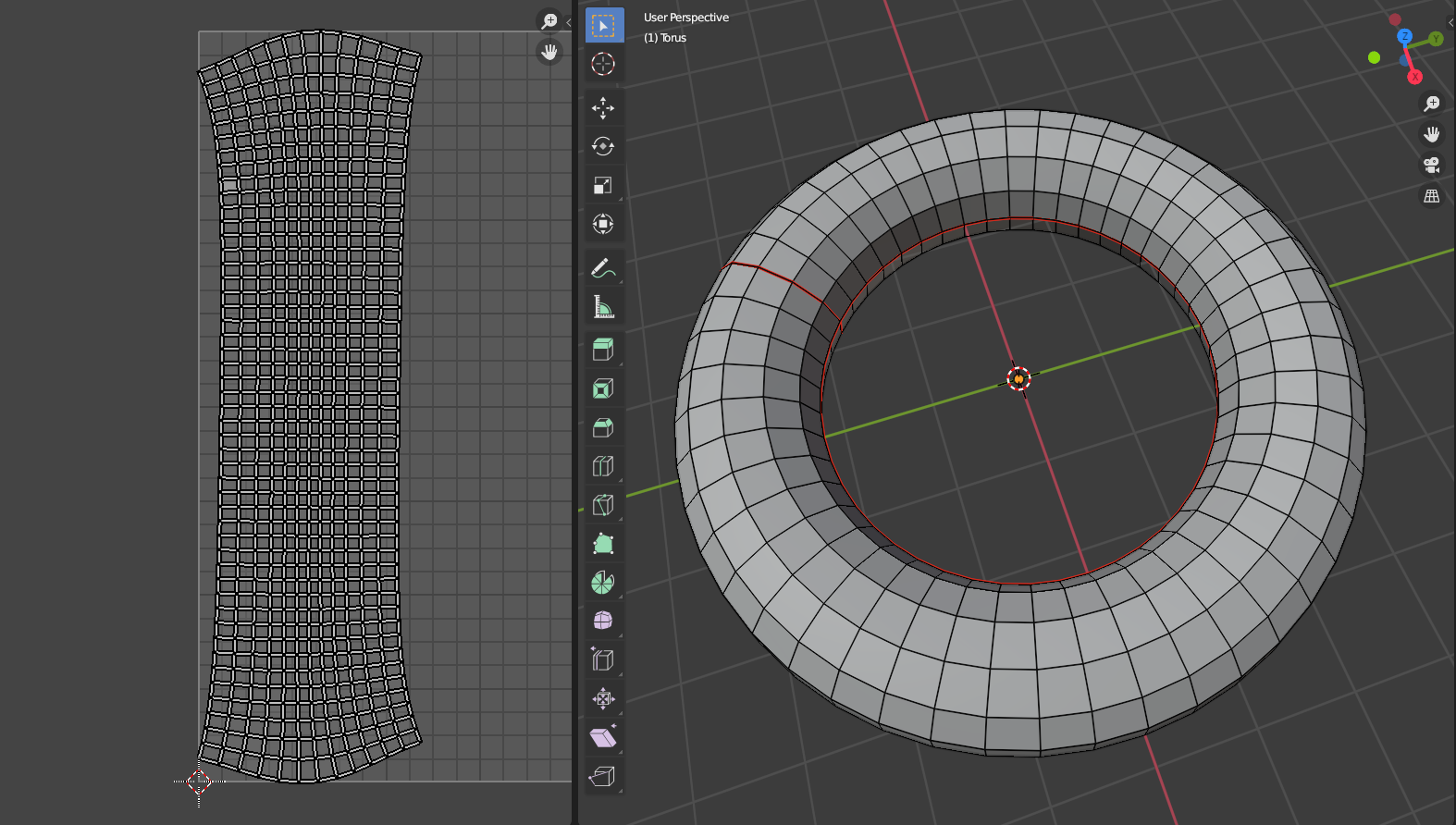
Task: Select the Smooth vertices tool
Action: point(604,621)
